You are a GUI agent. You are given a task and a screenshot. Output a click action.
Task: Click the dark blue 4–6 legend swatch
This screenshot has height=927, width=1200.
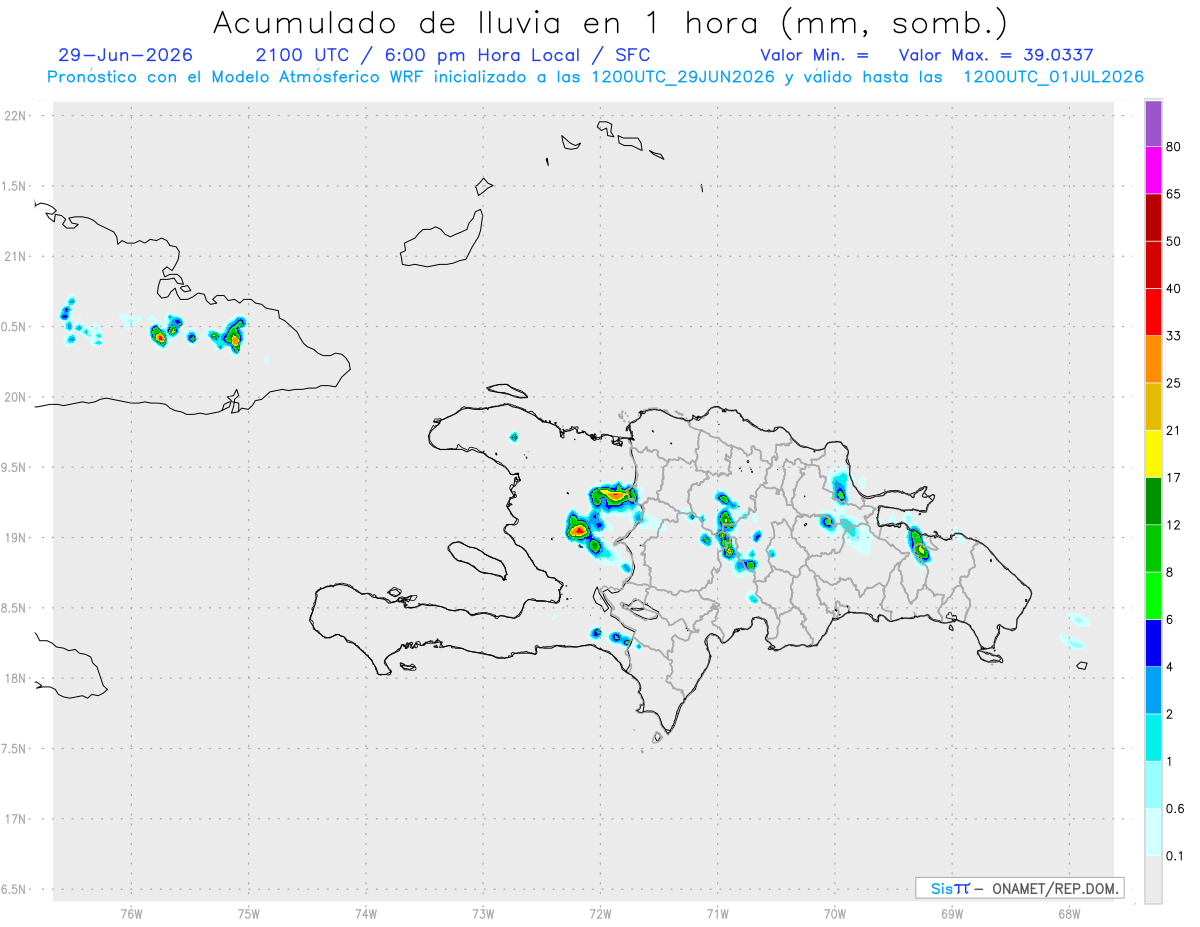point(1153,643)
